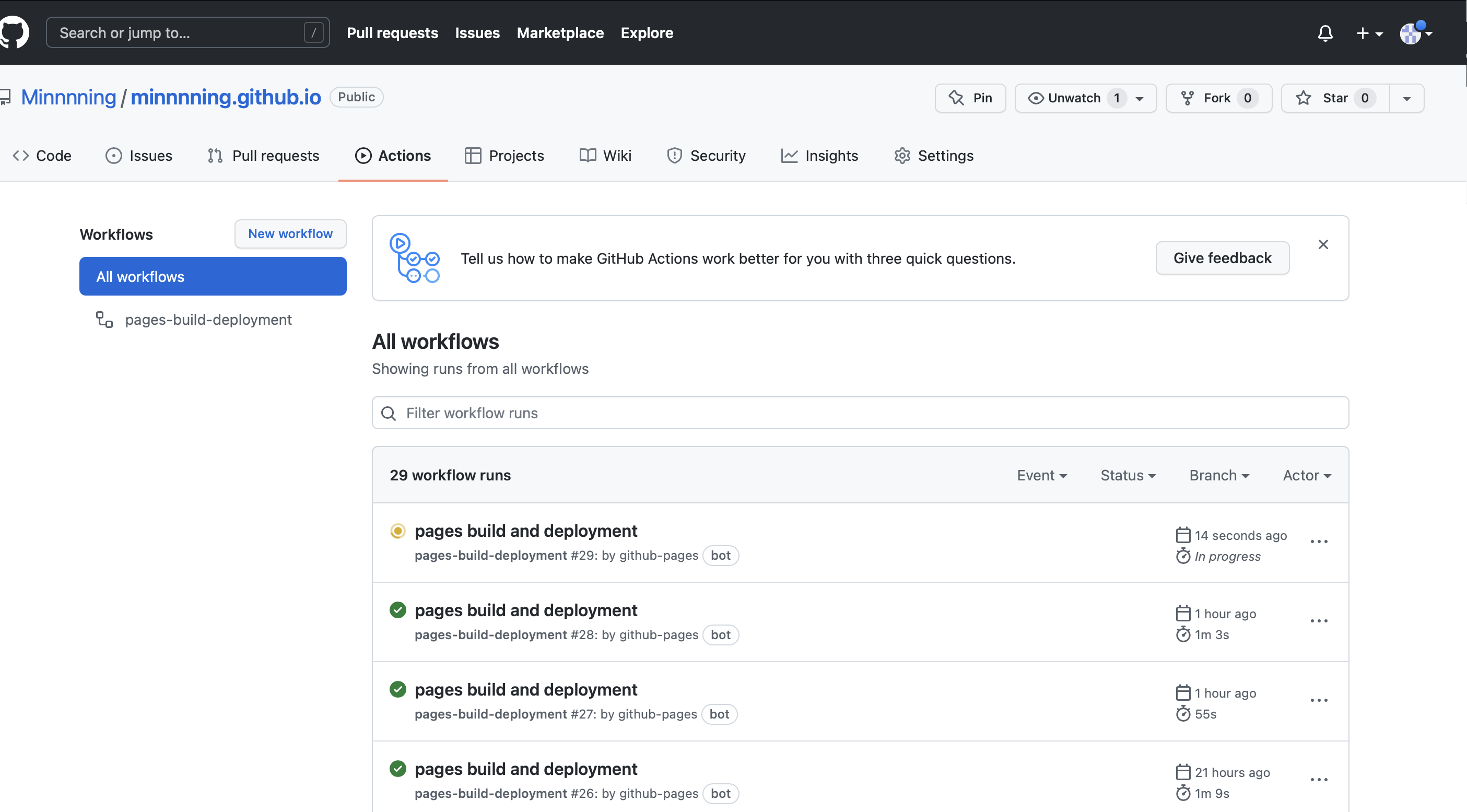The image size is (1467, 812).
Task: Click Unwatch to toggle watching
Action: [x=1065, y=98]
